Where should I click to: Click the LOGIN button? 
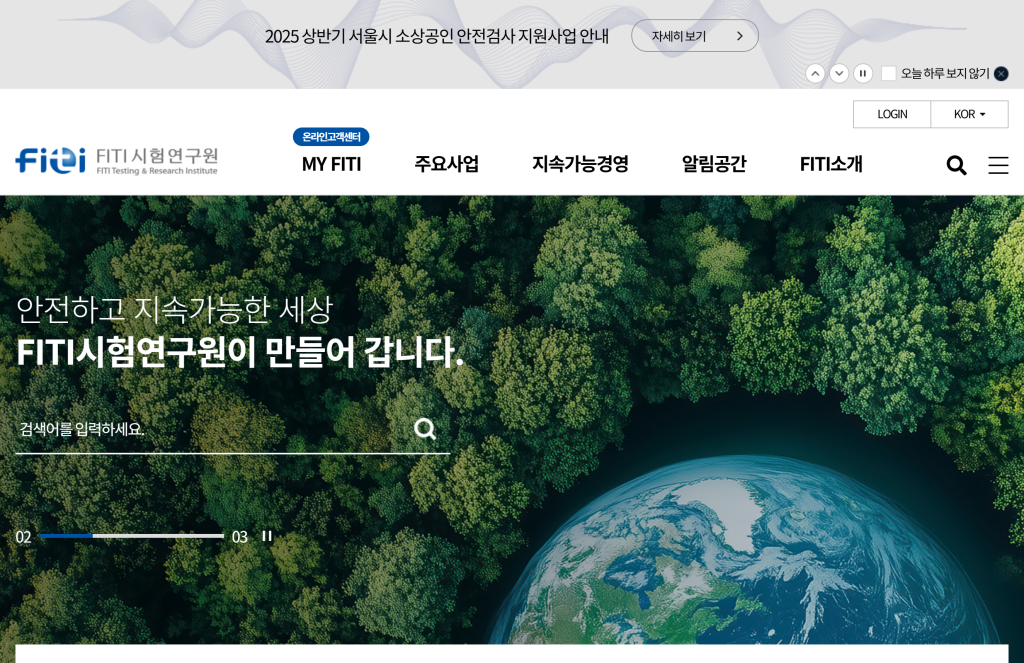[x=892, y=114]
